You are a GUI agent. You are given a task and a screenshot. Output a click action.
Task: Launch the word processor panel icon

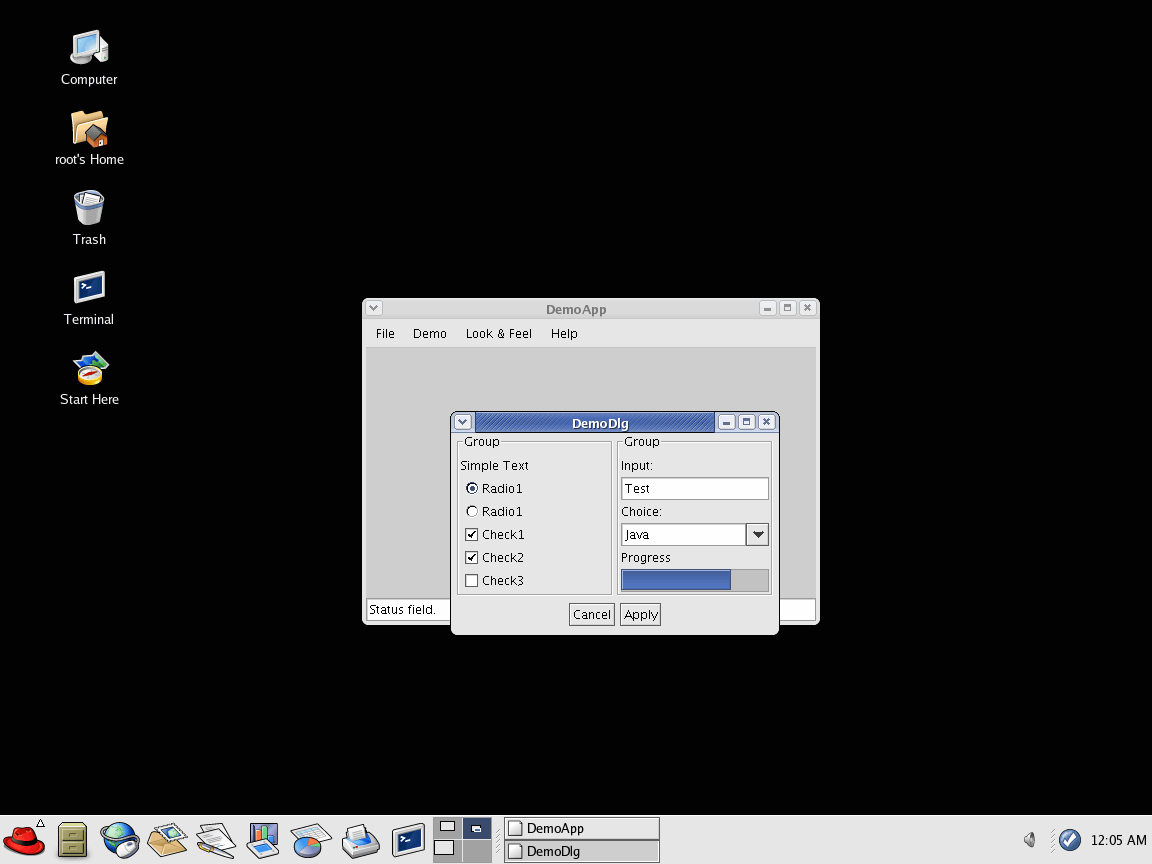pos(215,838)
